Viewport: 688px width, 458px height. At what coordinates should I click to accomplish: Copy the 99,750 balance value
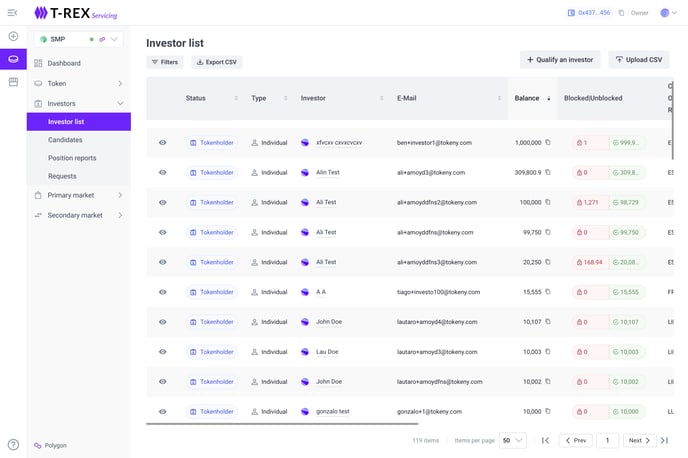point(548,232)
